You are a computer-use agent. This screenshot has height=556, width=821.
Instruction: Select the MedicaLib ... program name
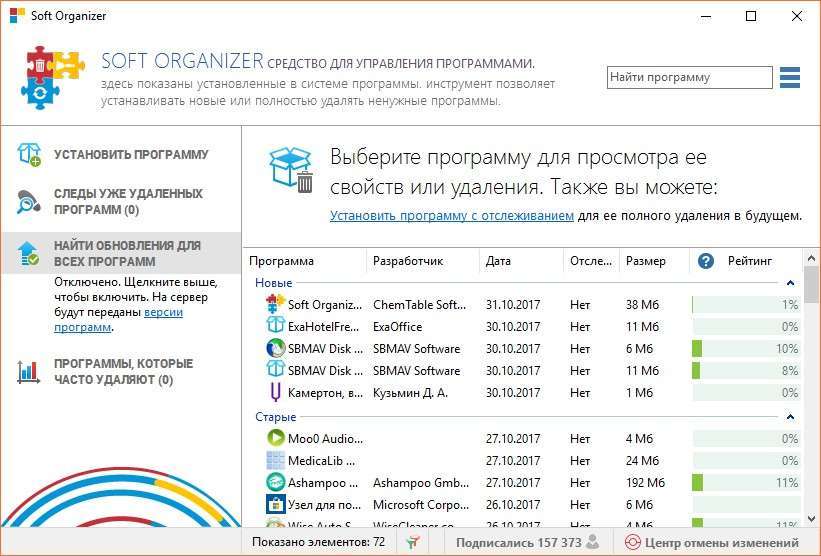[321, 461]
